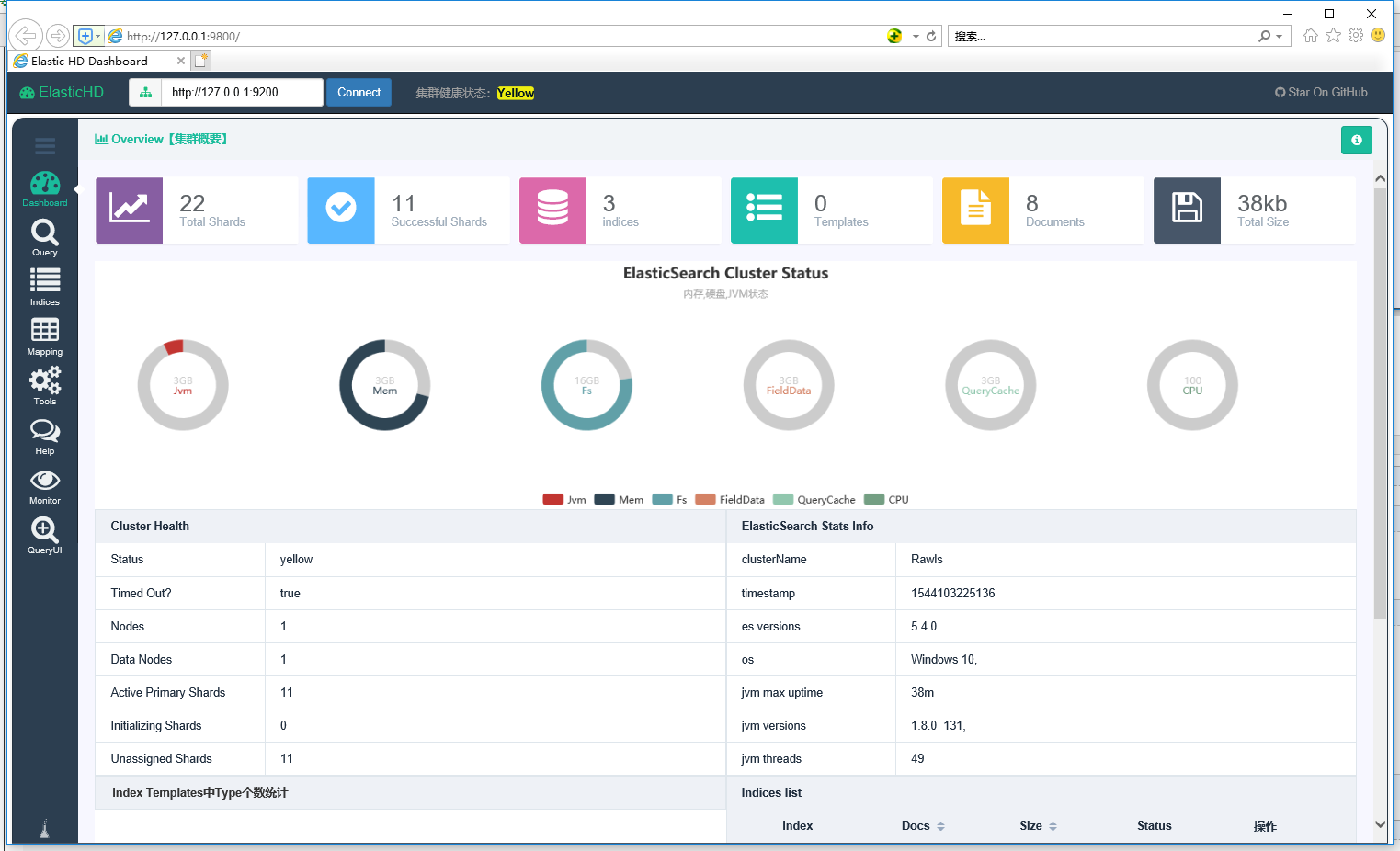Toggle the Jvm legend swatch
The height and width of the screenshot is (851, 1400).
coord(552,500)
